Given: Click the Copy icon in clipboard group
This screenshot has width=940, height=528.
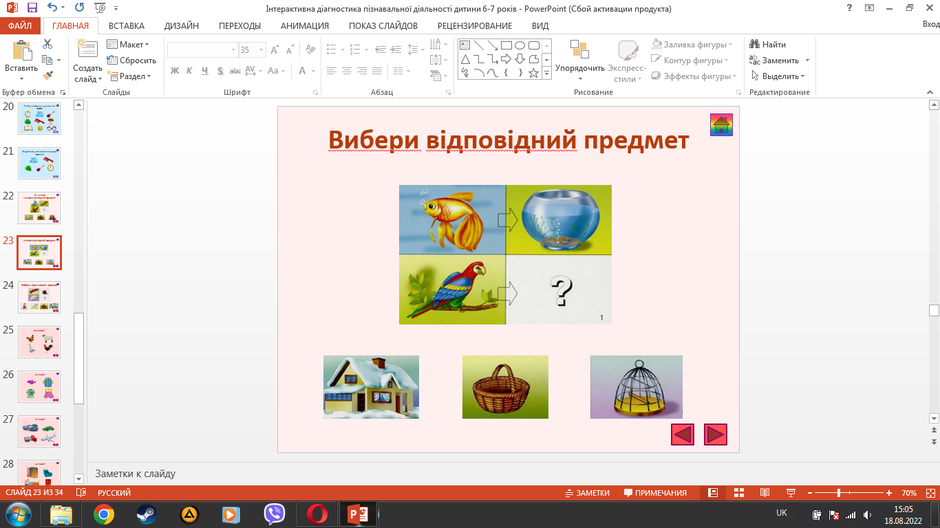Looking at the screenshot, I should point(47,60).
